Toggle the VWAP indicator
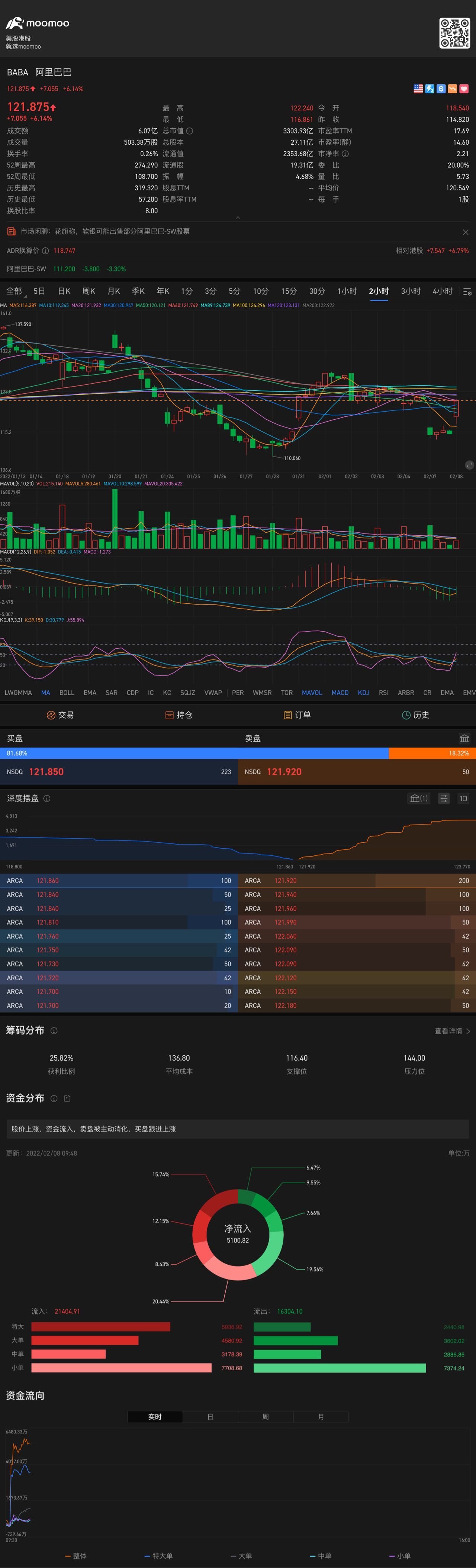 coord(213,693)
